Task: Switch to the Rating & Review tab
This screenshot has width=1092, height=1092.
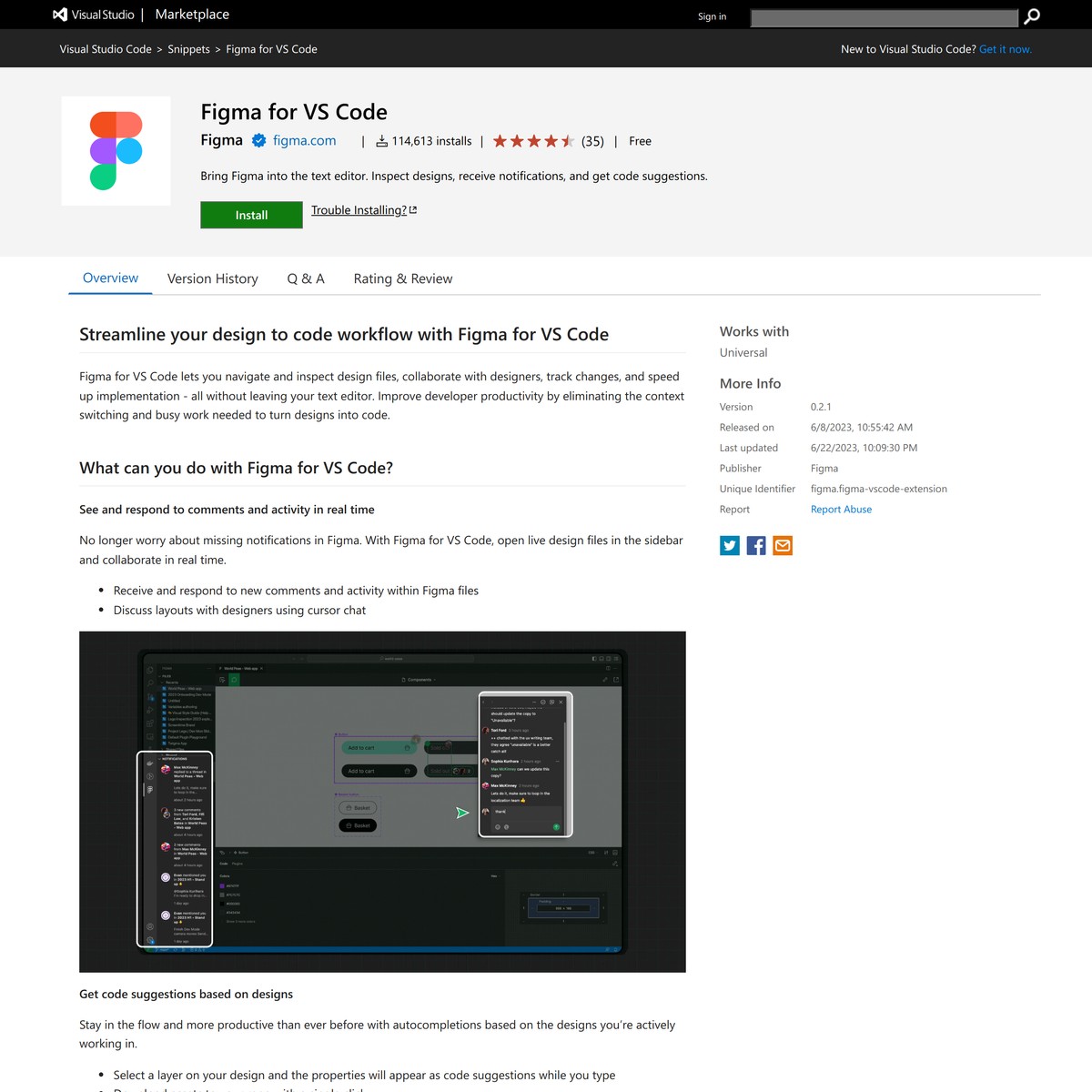Action: [403, 278]
